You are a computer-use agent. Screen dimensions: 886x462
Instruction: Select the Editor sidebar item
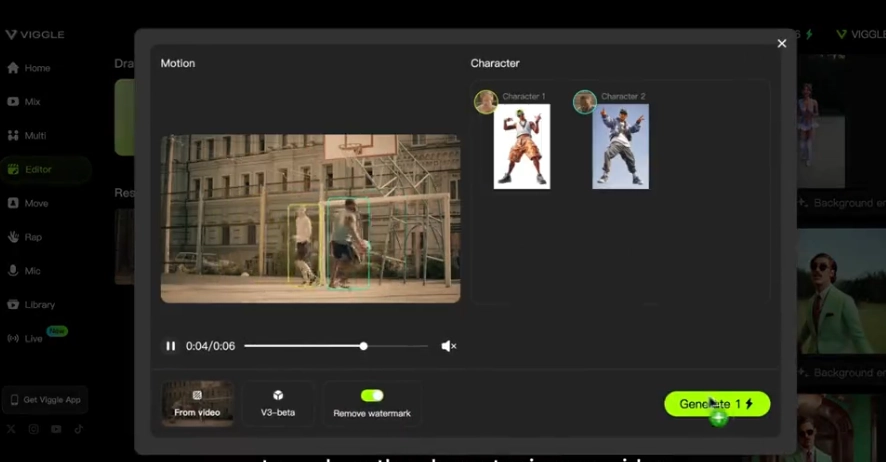coord(45,169)
